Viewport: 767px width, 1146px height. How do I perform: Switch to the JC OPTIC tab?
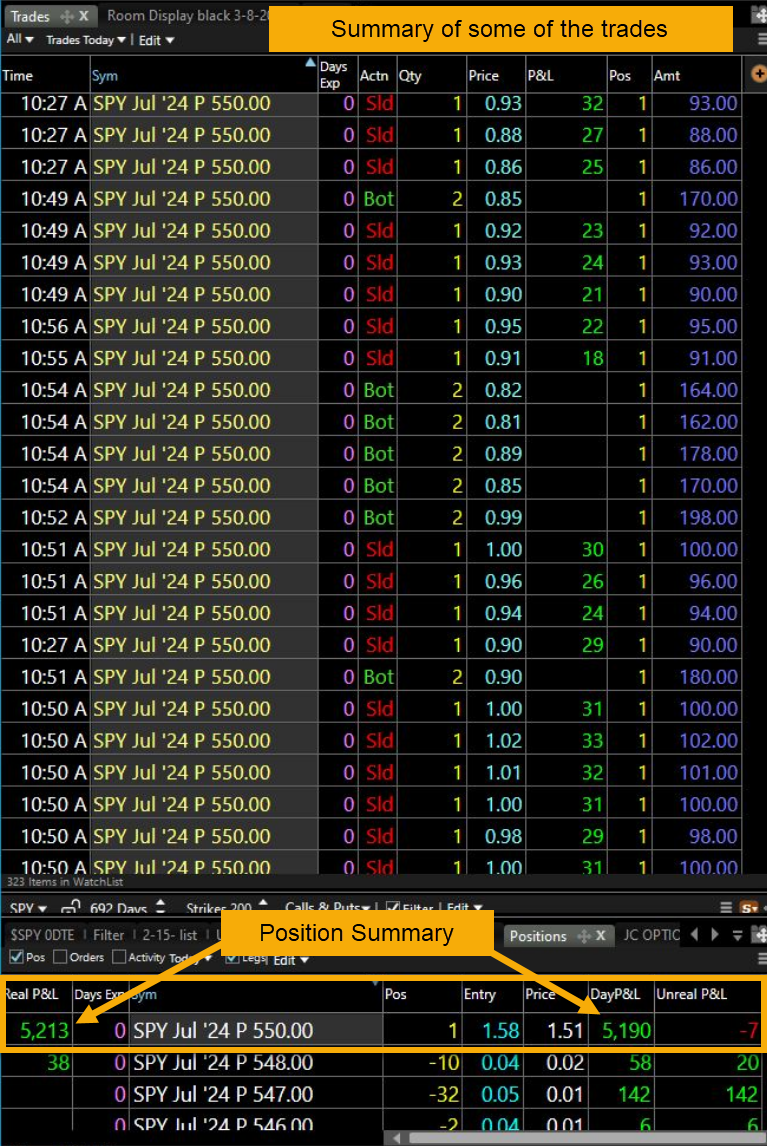[651, 934]
